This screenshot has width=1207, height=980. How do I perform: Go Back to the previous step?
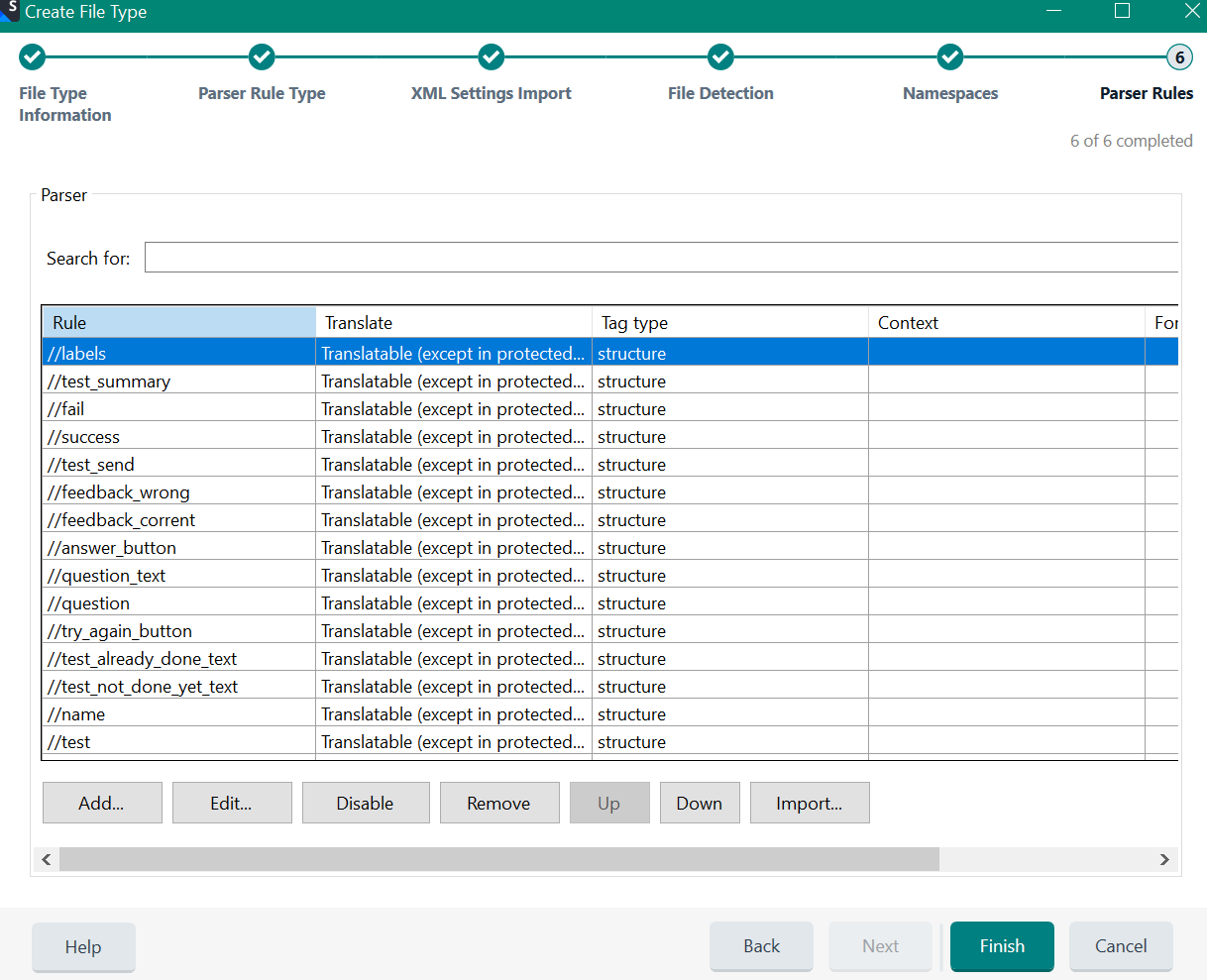761,946
